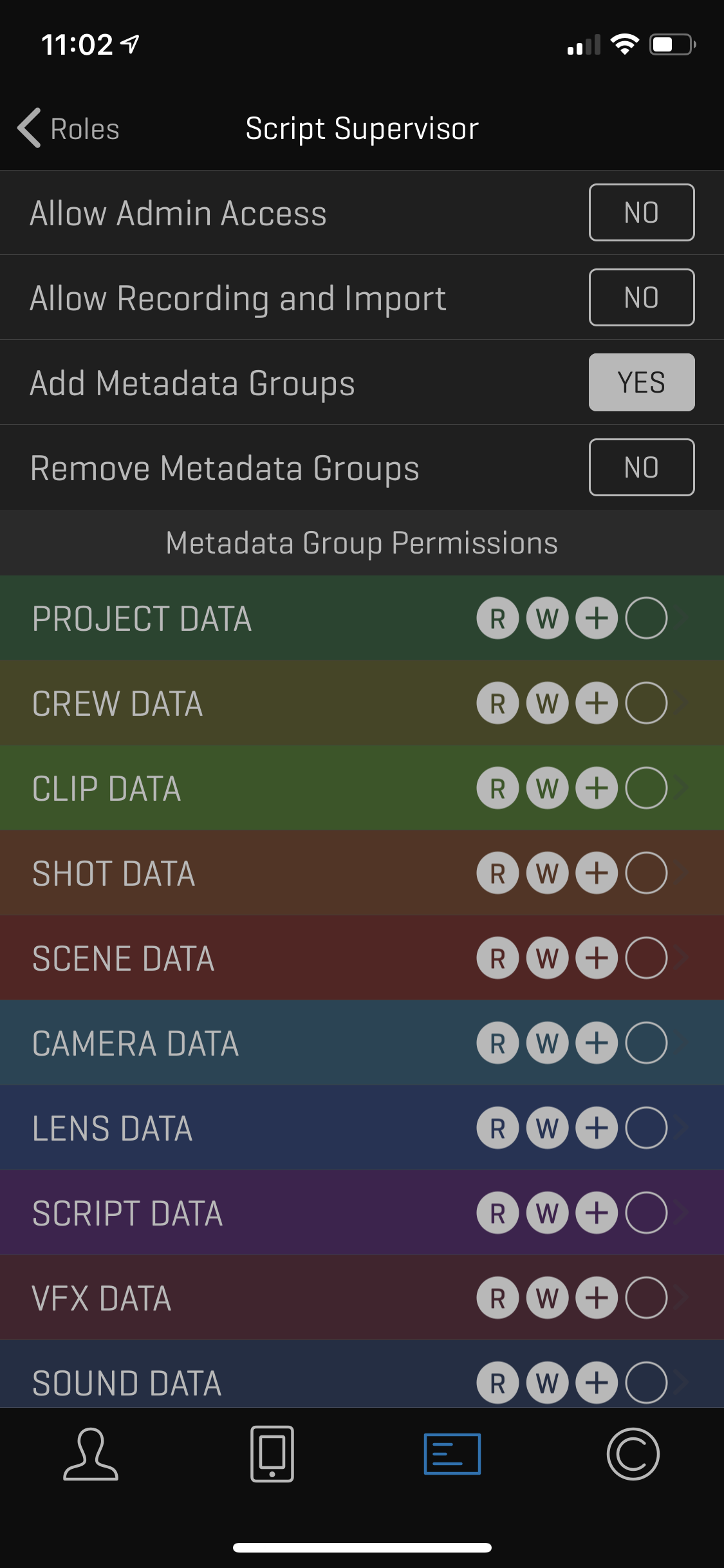Go back to Roles
This screenshot has height=1568, width=724.
pyautogui.click(x=69, y=129)
